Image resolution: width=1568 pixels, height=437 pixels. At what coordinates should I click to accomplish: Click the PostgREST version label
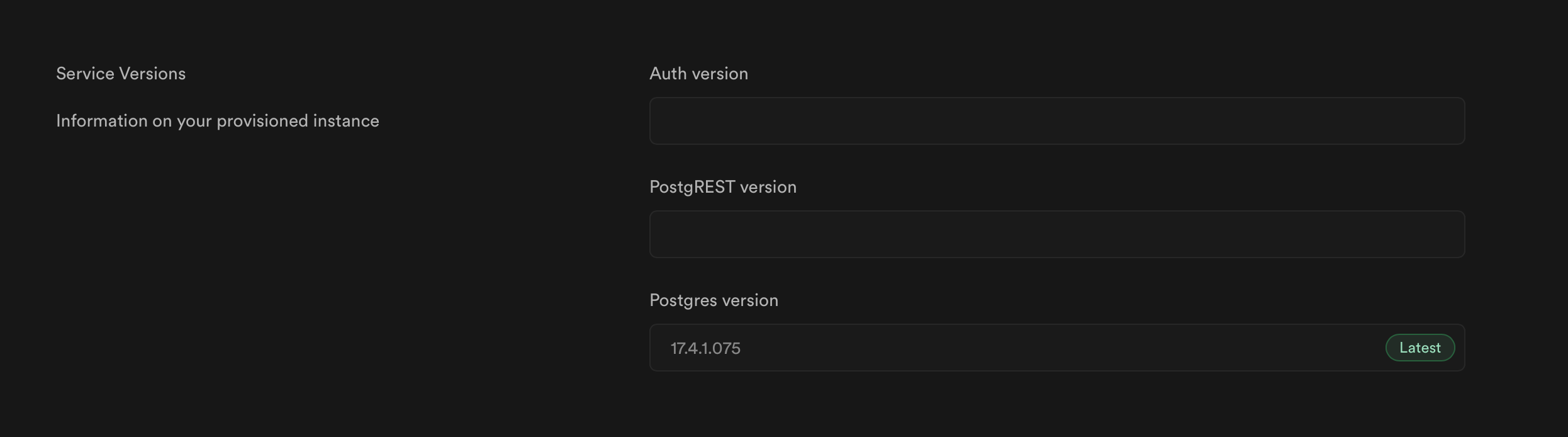(x=722, y=187)
